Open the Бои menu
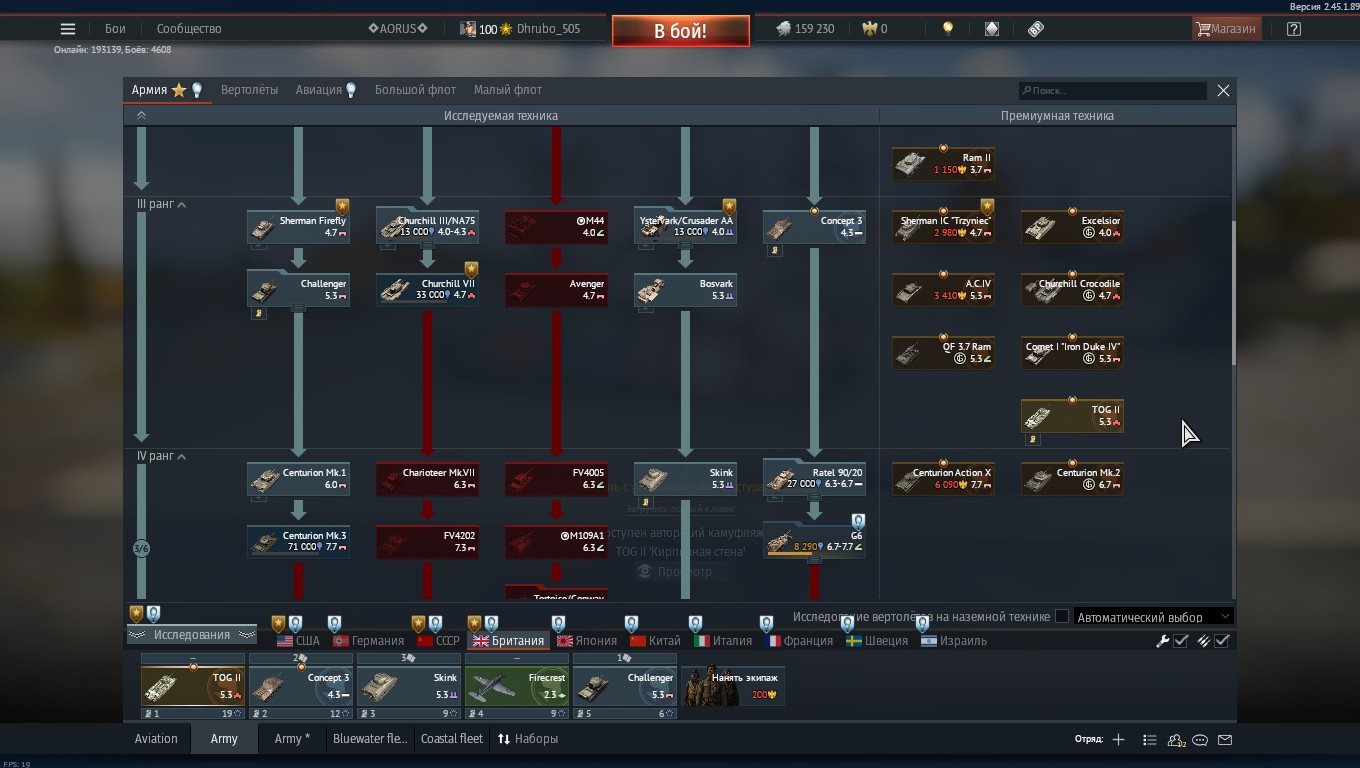 tap(115, 29)
